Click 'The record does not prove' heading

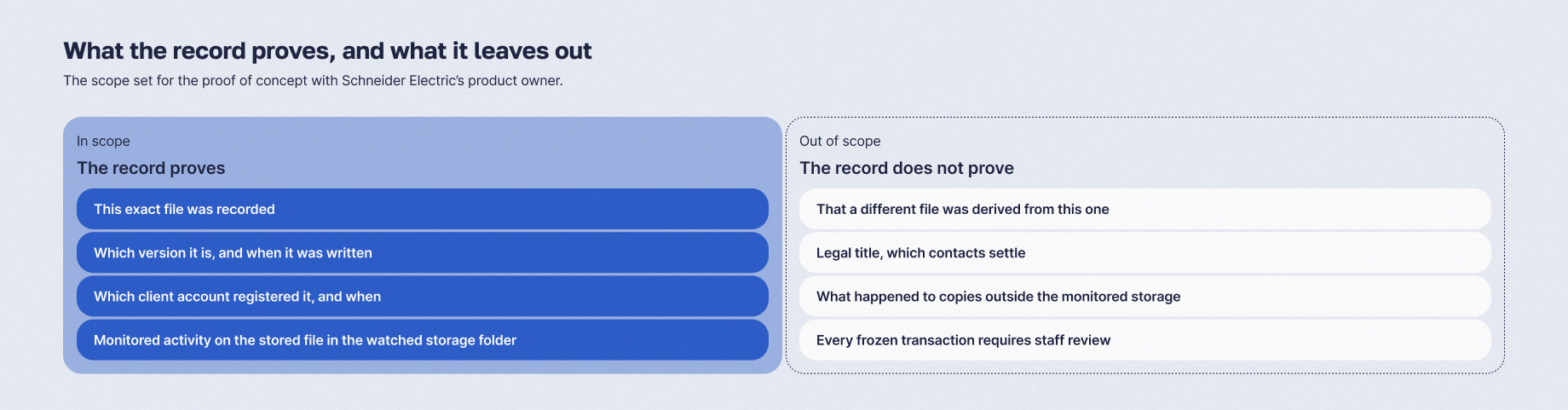tap(907, 168)
